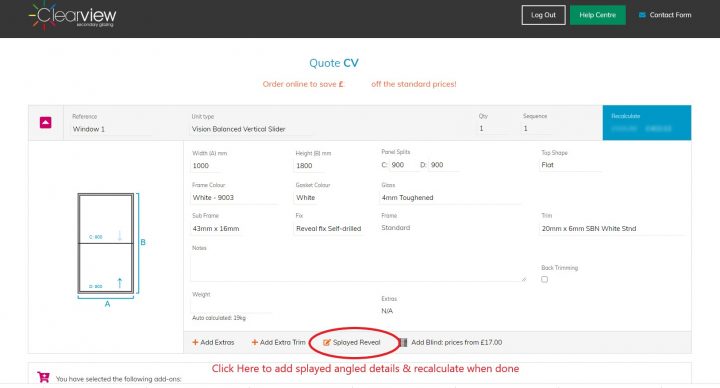
Task: Click 'Auto calculated: 19kg' text
Action: (x=219, y=318)
